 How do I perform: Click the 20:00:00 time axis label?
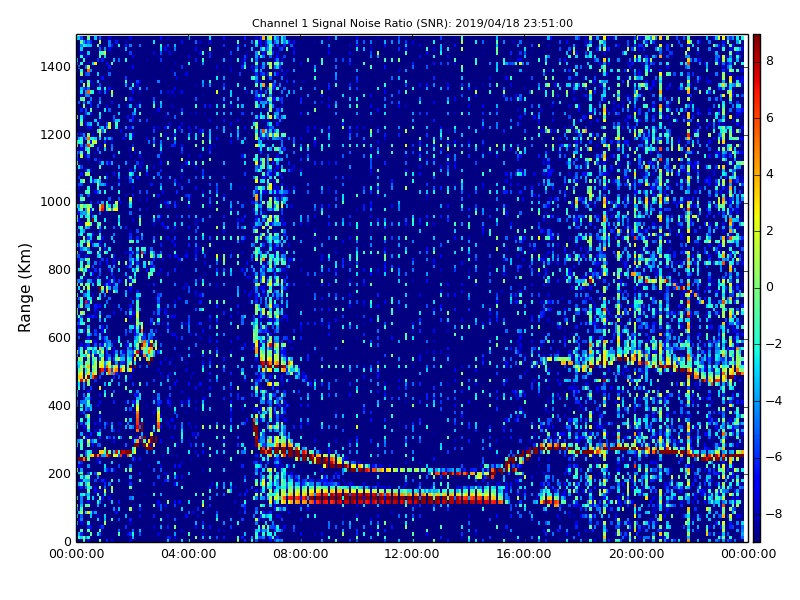[636, 554]
